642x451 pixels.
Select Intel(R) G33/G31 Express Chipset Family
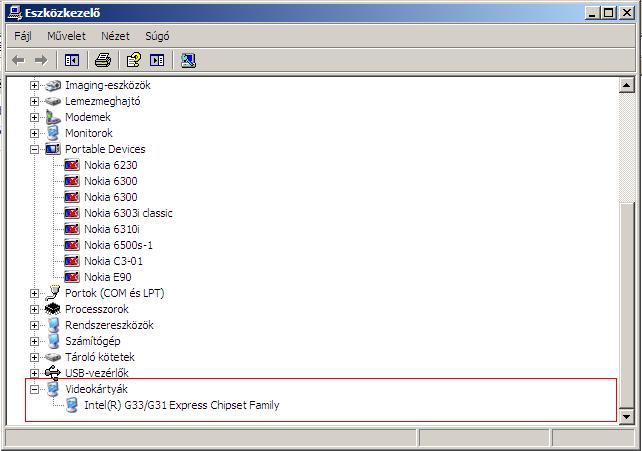tap(182, 405)
